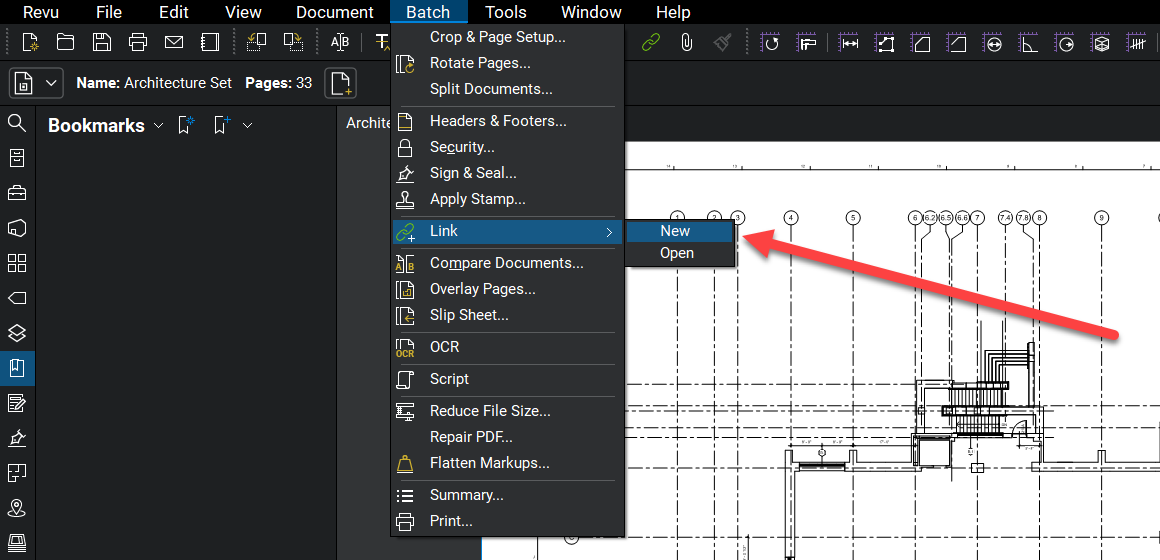Choose Summary in Batch menu

click(x=508, y=495)
